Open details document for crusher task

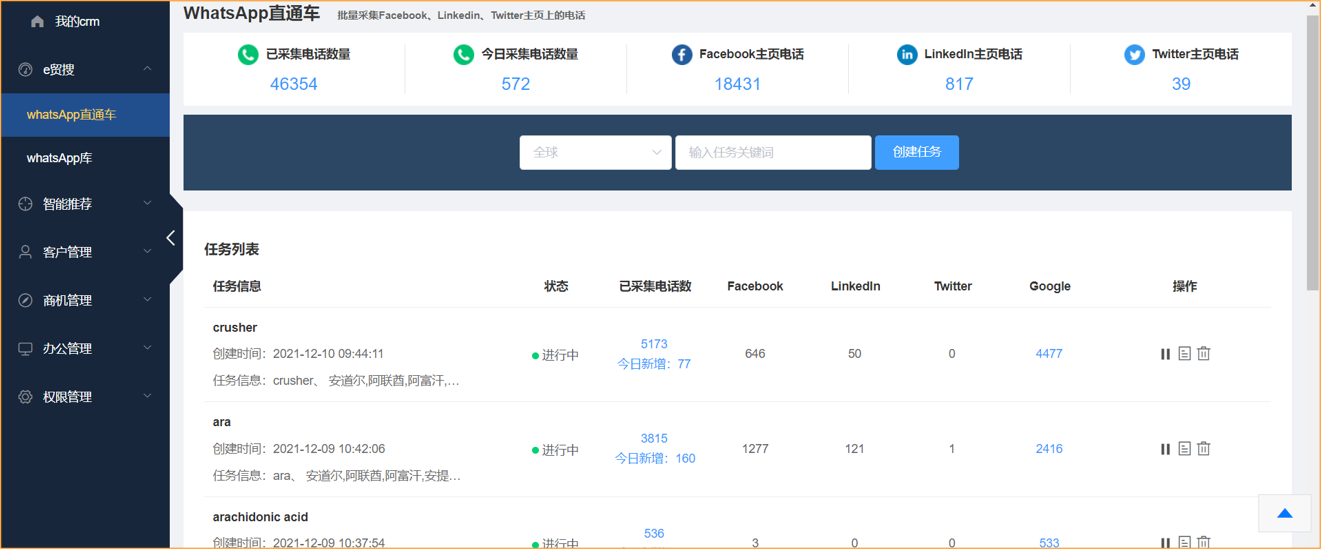pos(1184,354)
